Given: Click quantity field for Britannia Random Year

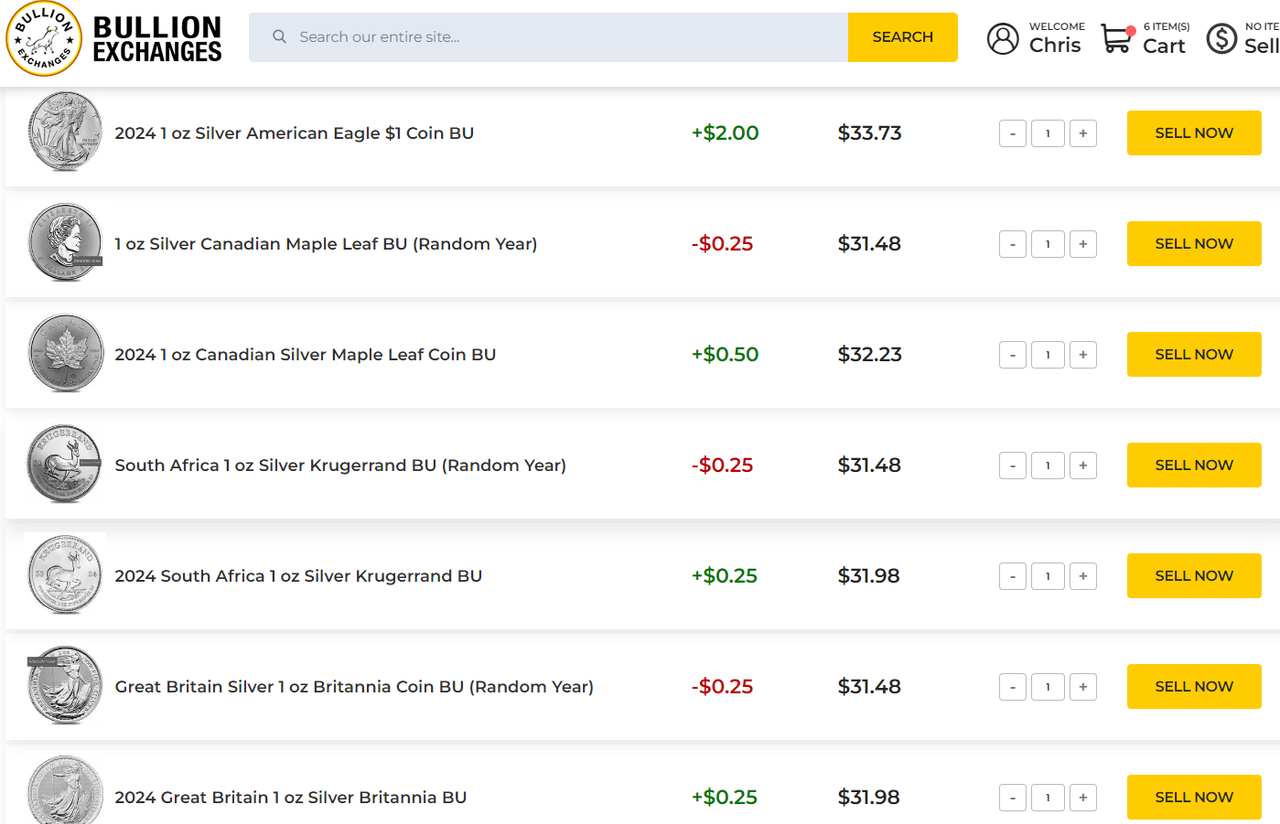Looking at the screenshot, I should pyautogui.click(x=1048, y=687).
